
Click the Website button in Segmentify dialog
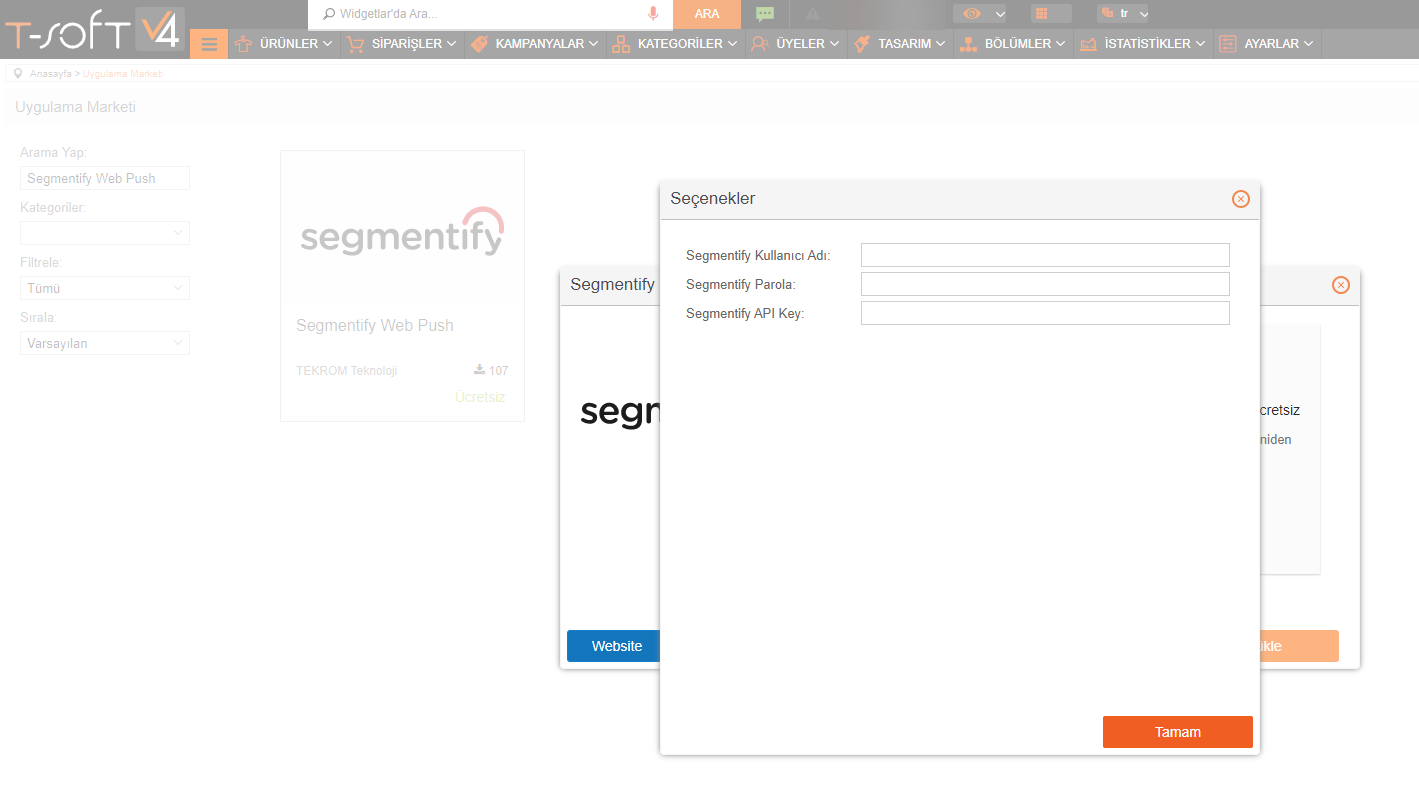[614, 646]
